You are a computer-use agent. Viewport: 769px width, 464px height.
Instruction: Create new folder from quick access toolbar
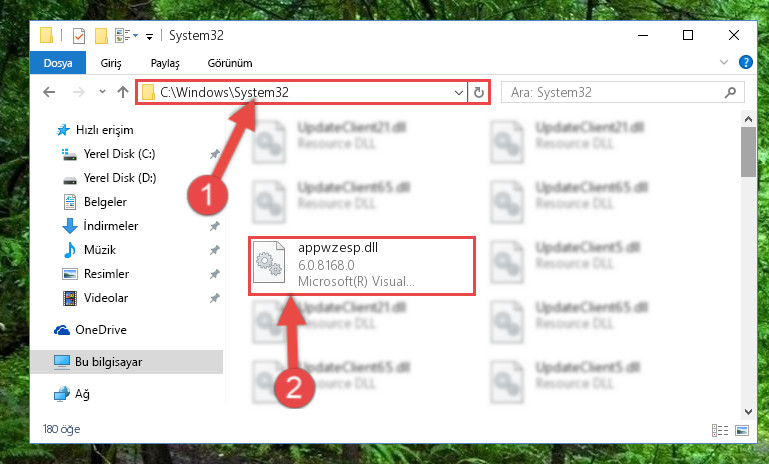click(x=101, y=35)
